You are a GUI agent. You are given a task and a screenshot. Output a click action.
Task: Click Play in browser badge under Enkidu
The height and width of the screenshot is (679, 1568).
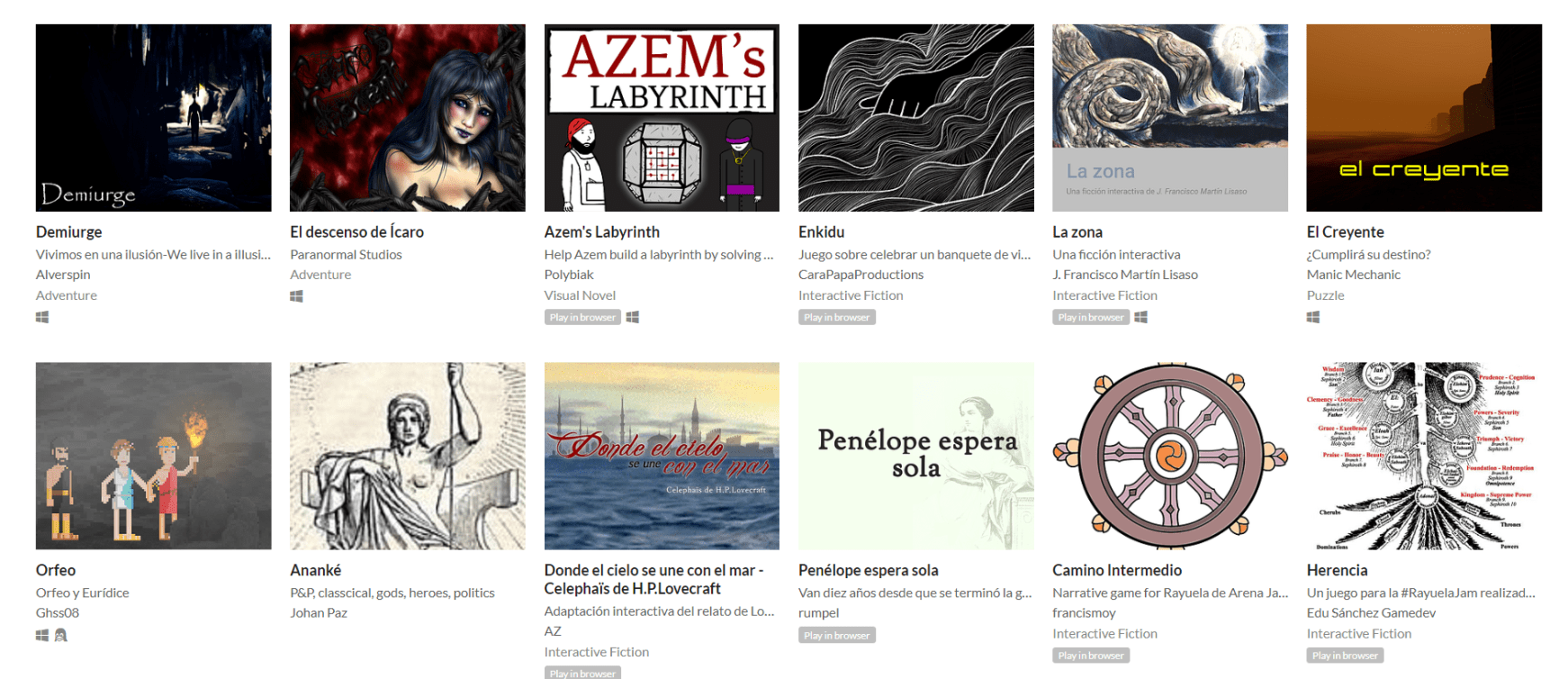pyautogui.click(x=837, y=317)
